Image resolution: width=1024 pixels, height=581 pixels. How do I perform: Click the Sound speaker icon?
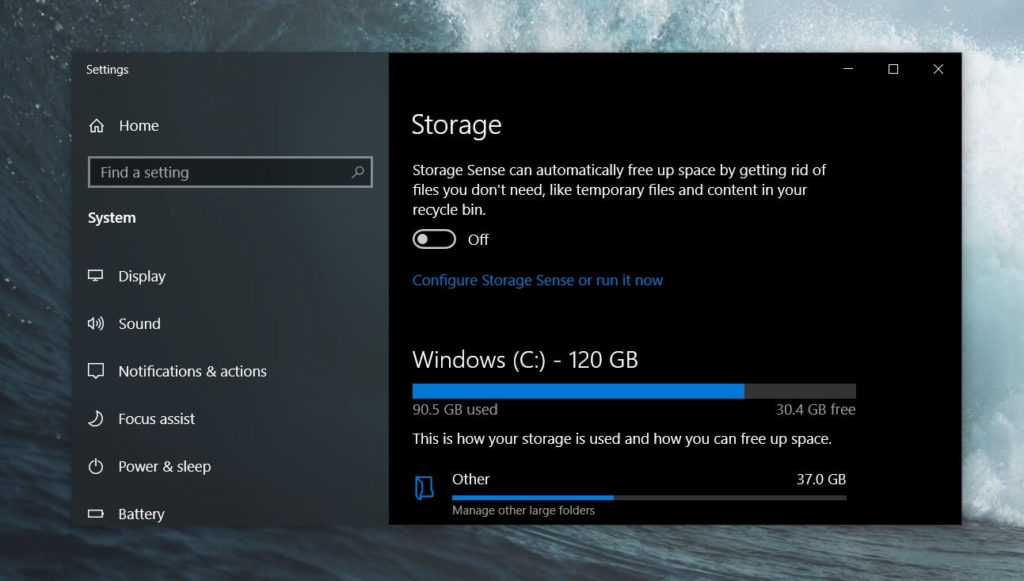95,323
